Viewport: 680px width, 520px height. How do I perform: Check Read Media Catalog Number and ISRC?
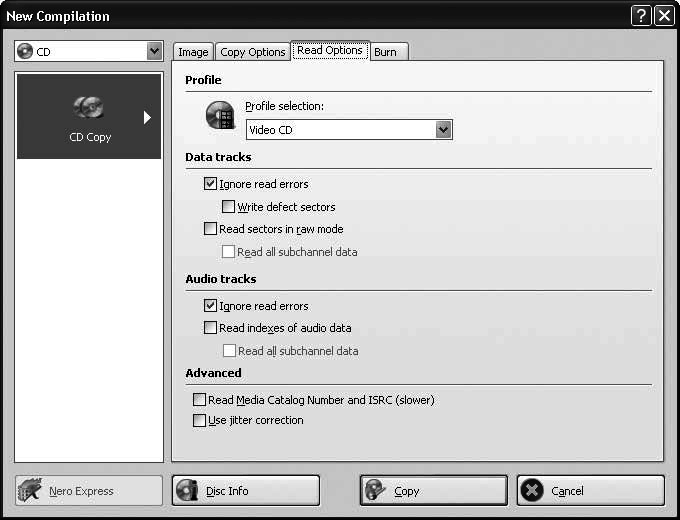pyautogui.click(x=199, y=400)
